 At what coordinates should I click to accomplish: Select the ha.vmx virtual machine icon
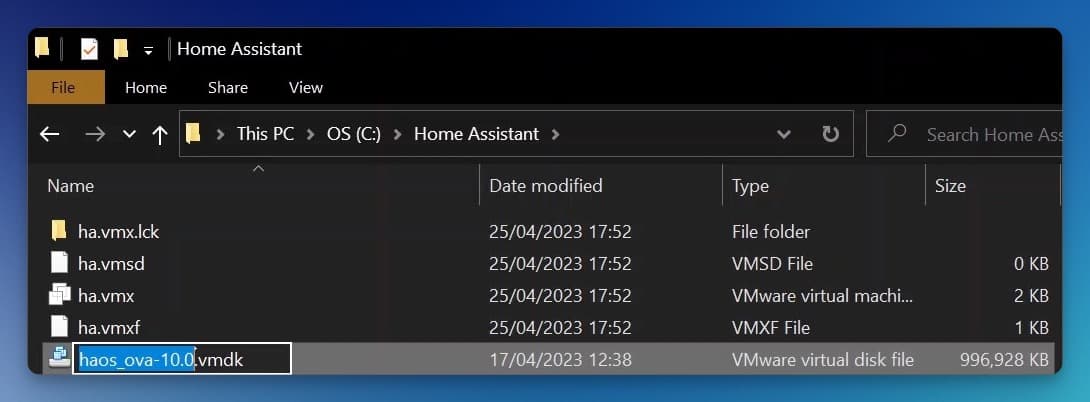tap(60, 295)
